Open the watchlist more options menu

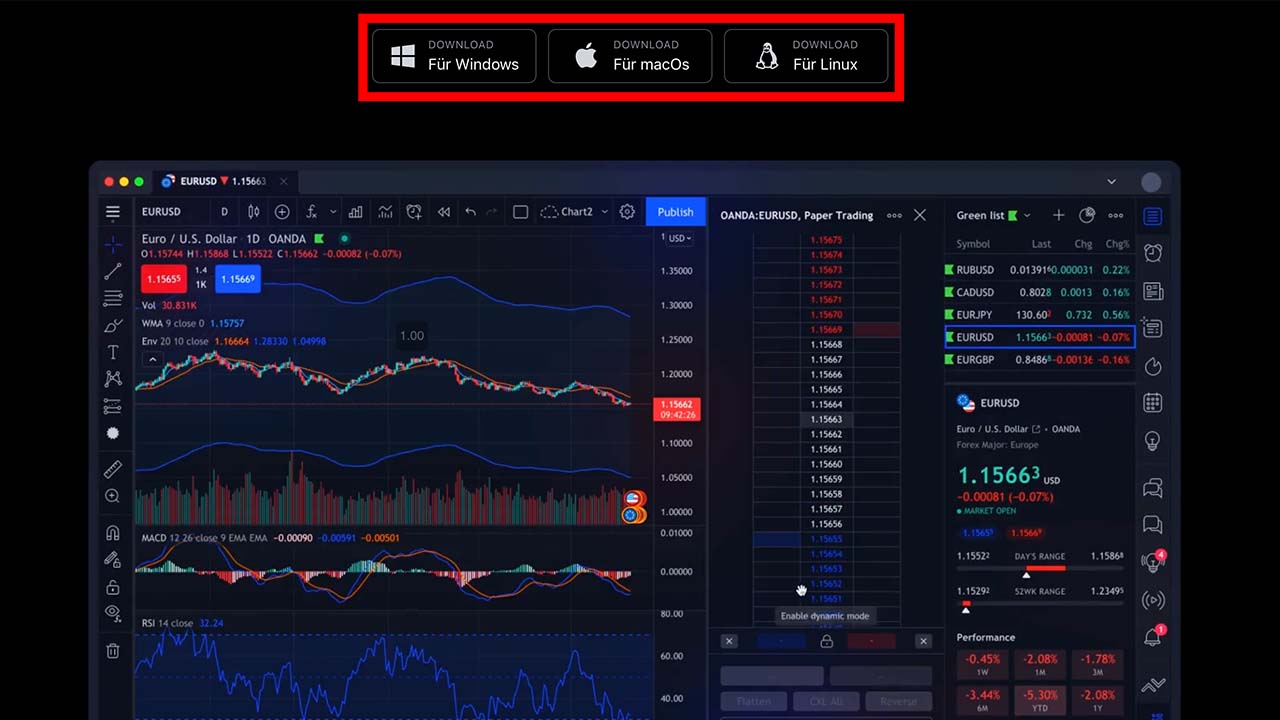point(1116,215)
